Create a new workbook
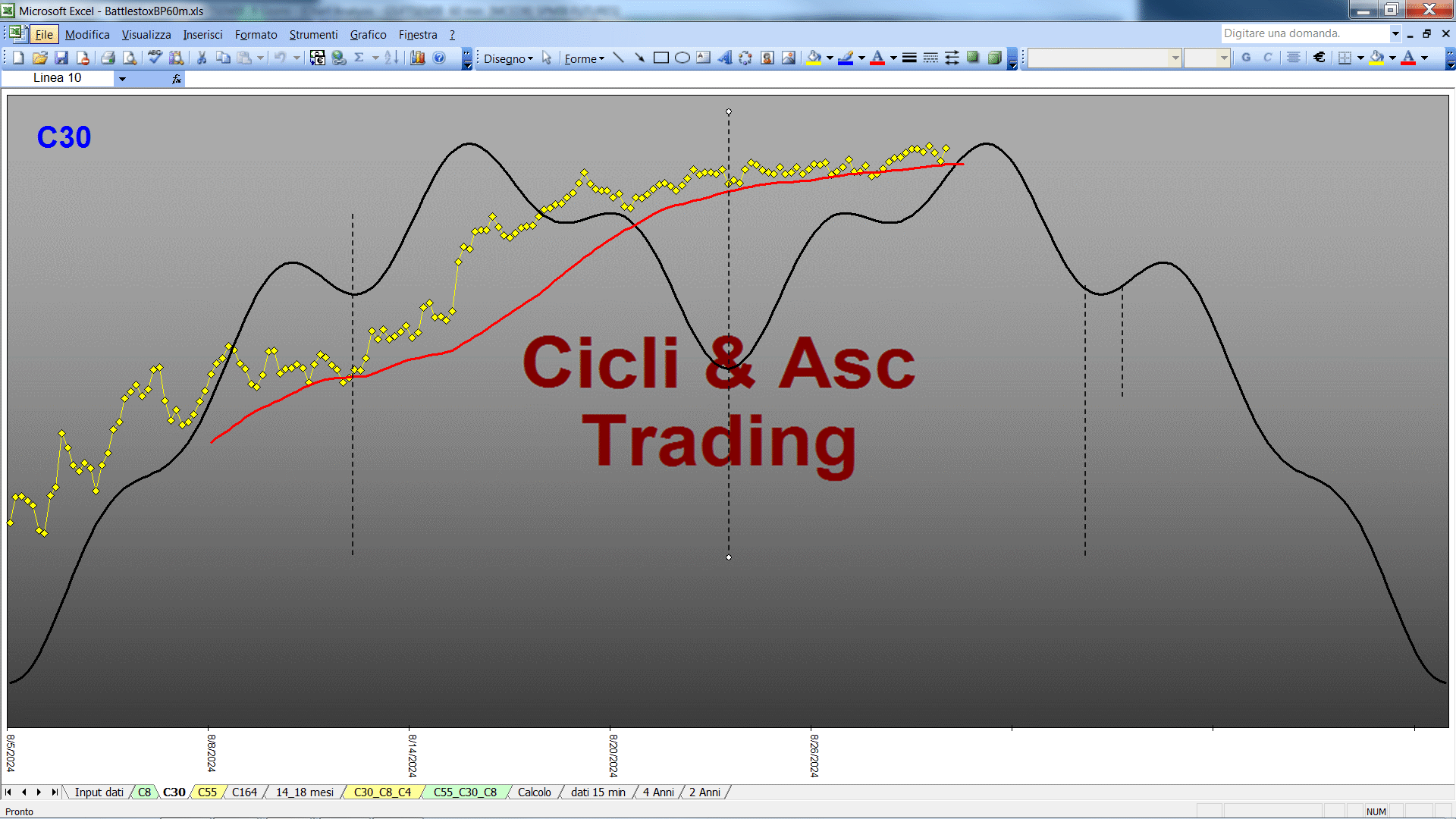The height and width of the screenshot is (819, 1456). click(x=19, y=58)
